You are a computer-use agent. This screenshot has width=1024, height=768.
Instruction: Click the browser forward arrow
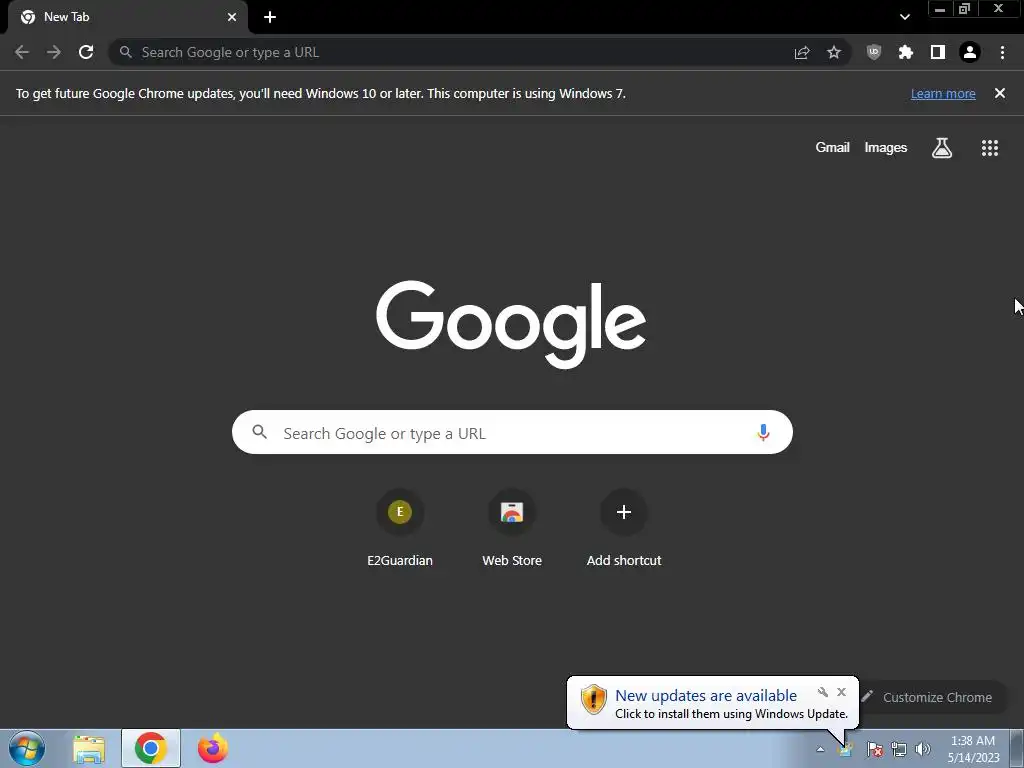click(x=54, y=52)
